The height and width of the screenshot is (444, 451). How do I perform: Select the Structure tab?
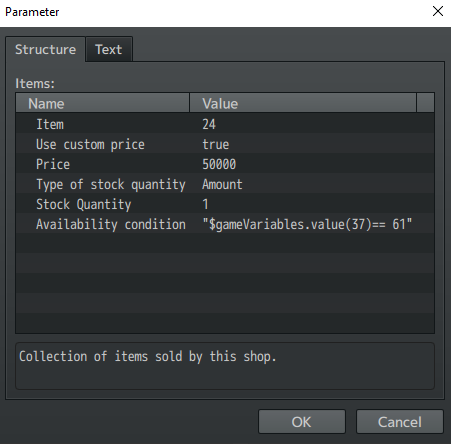click(x=45, y=49)
